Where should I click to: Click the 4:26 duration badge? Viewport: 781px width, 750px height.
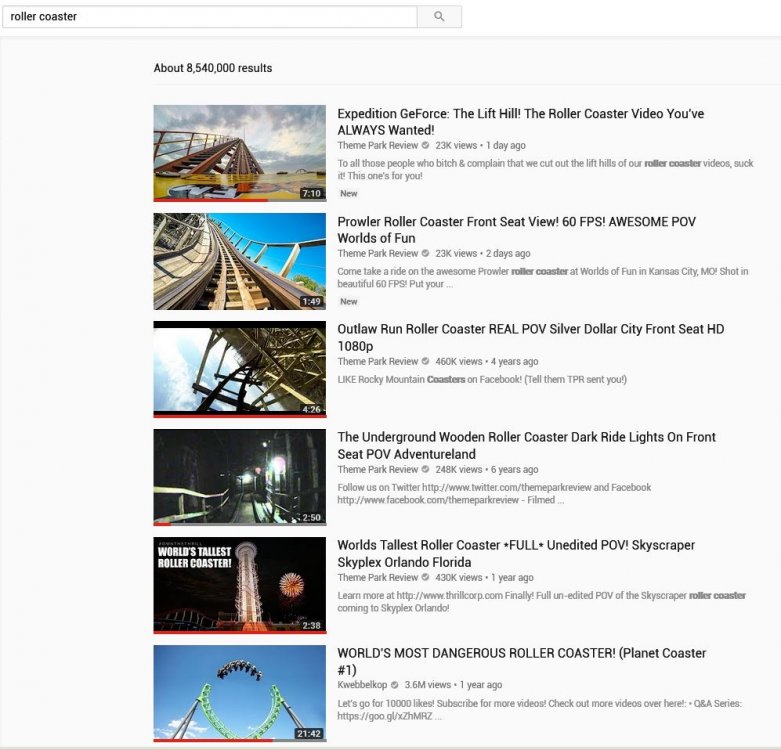(312, 409)
